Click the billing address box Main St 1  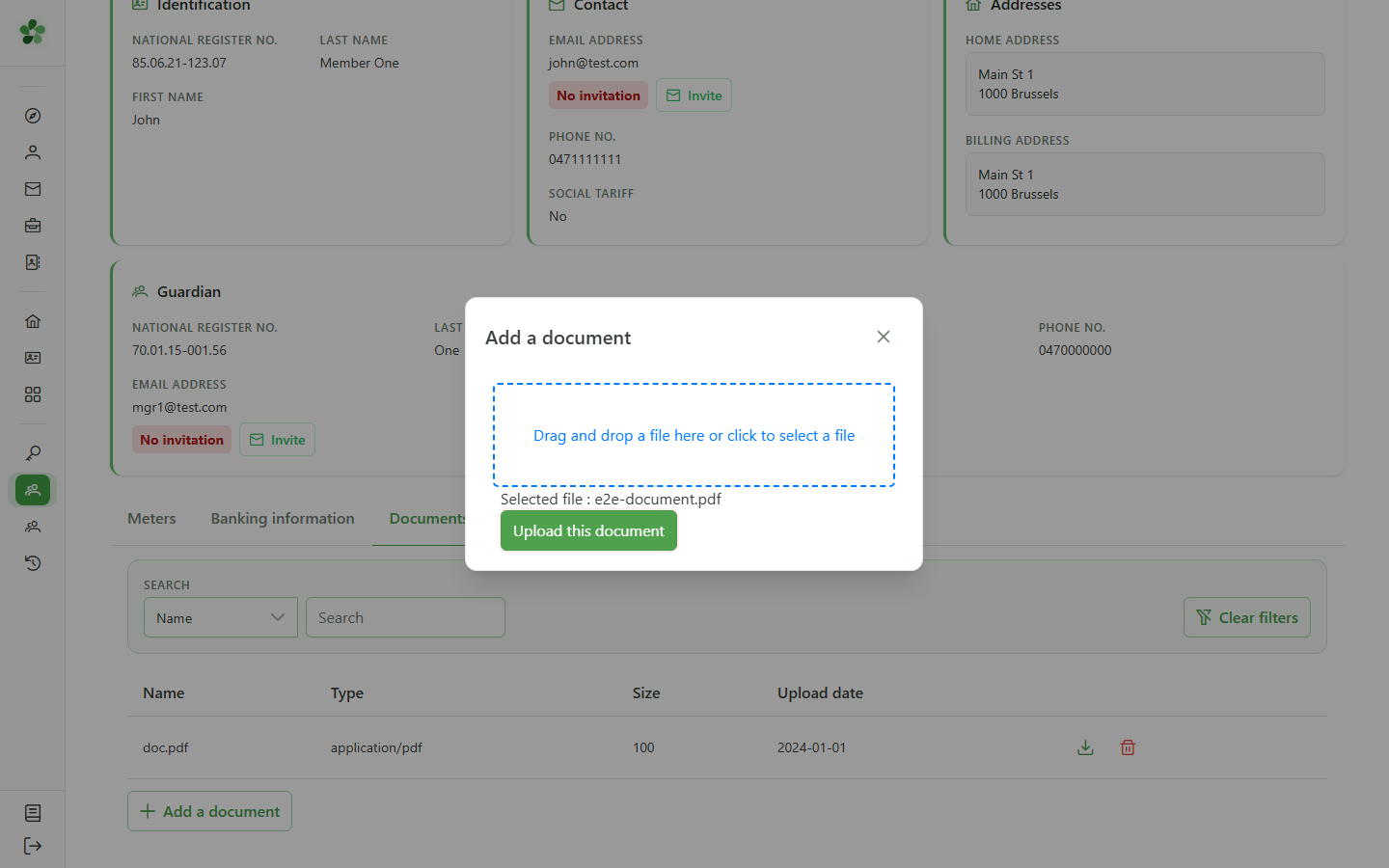[1145, 184]
